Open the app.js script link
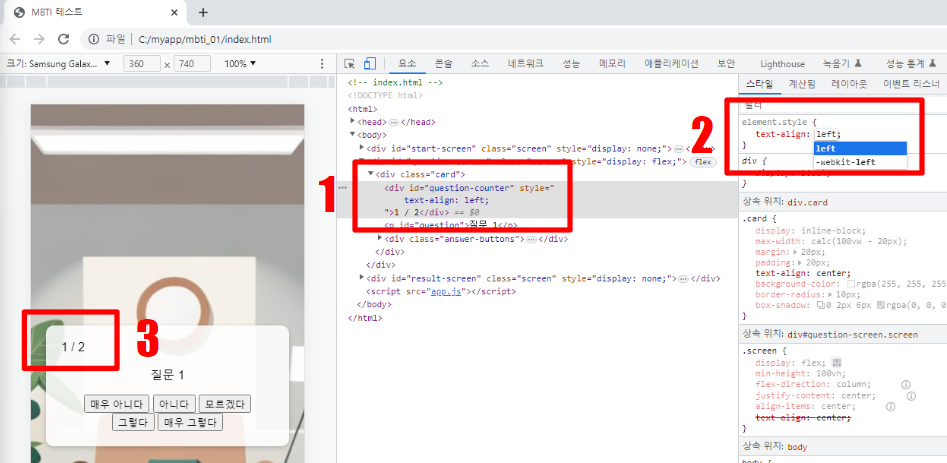The width and height of the screenshot is (947, 463). [444, 292]
